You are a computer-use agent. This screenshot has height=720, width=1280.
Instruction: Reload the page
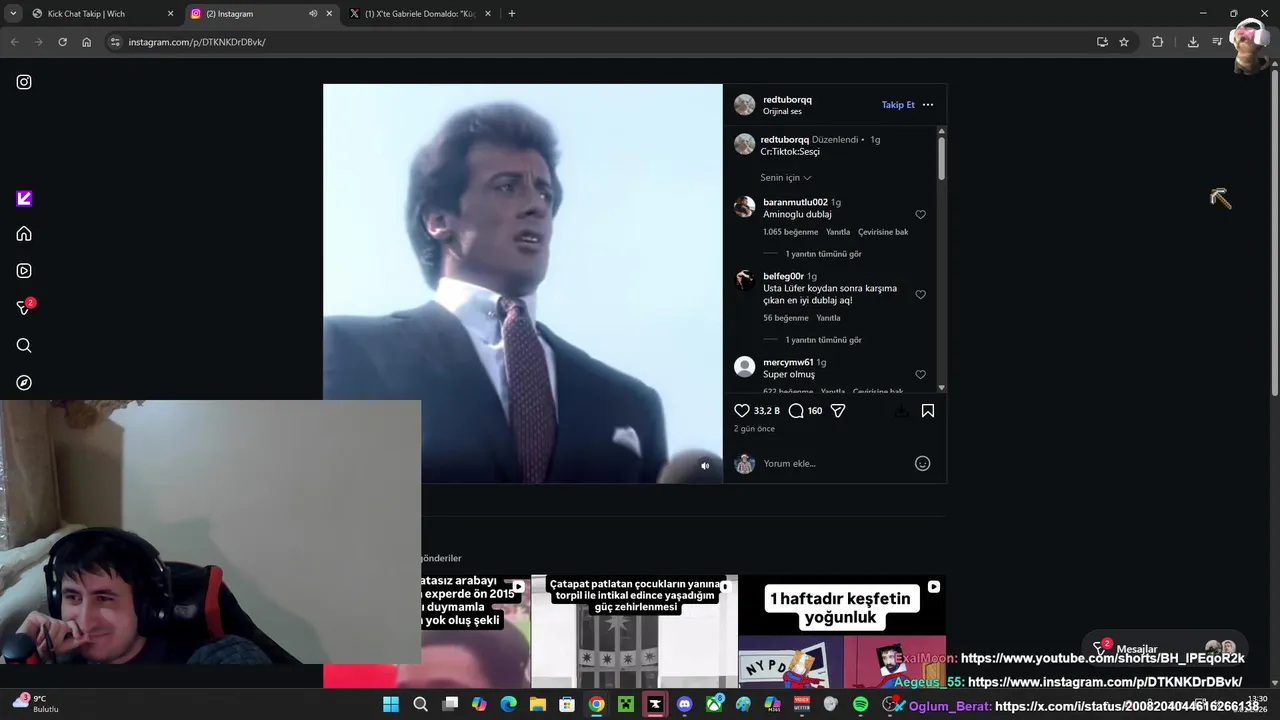coord(62,42)
